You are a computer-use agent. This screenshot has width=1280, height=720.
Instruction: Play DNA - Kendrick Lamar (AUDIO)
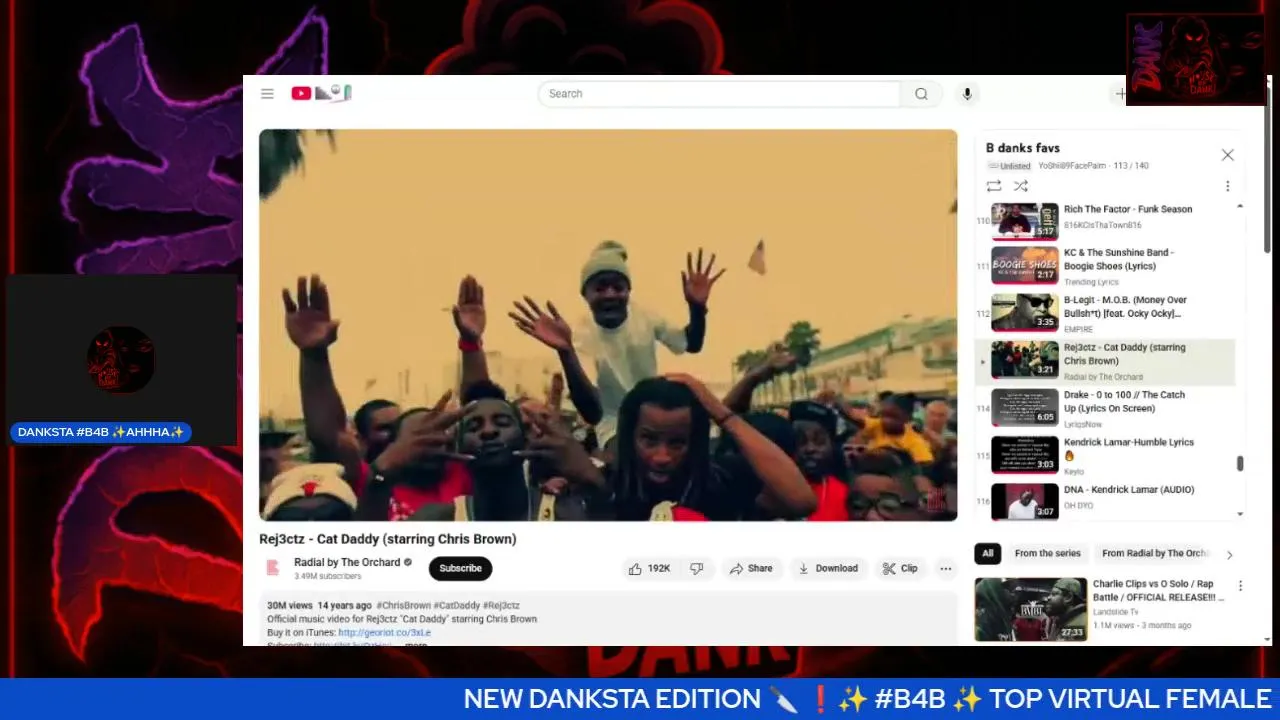coord(1105,500)
